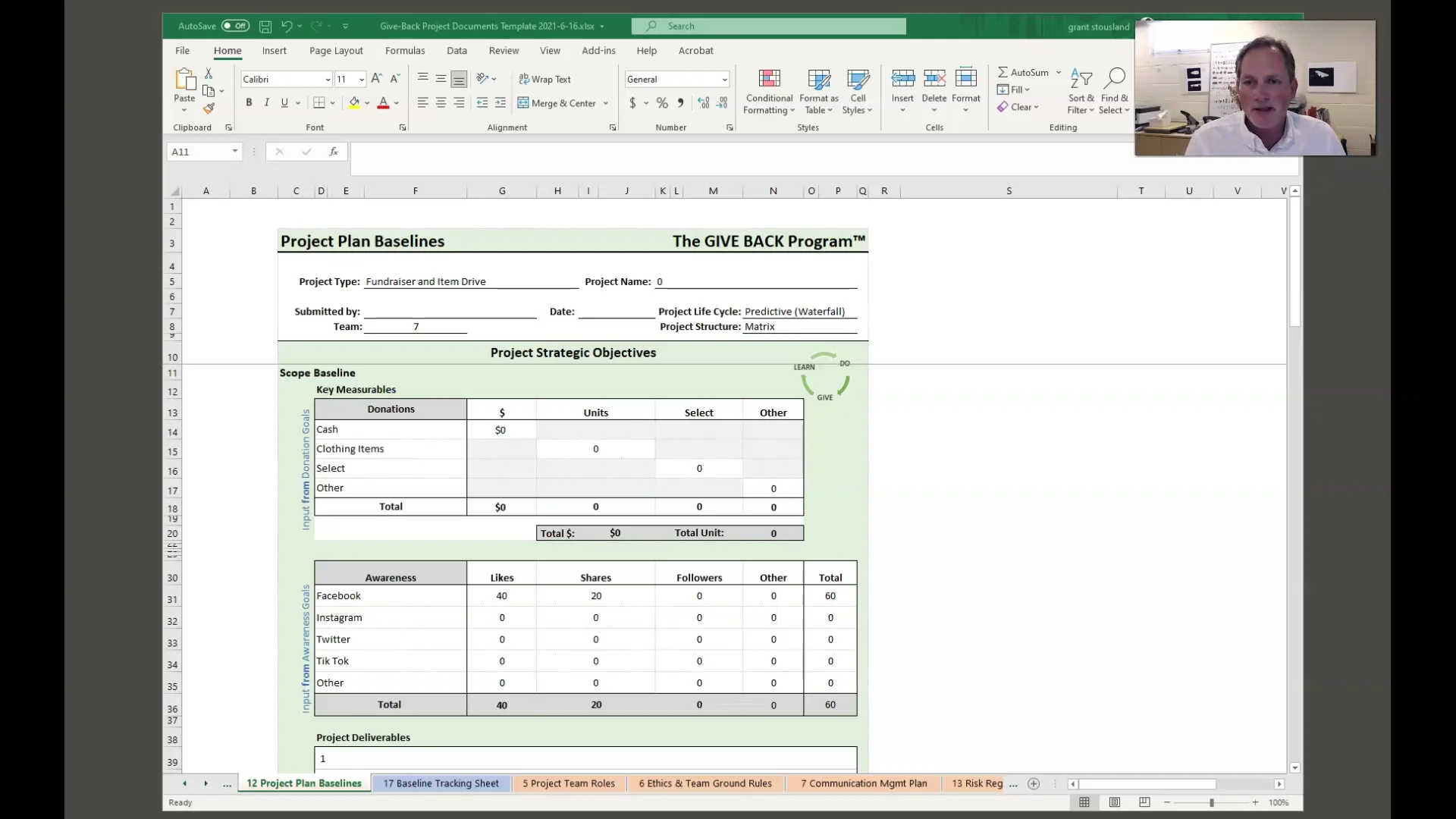The image size is (1456, 819).
Task: Apply the Format Painter
Action: [x=209, y=108]
